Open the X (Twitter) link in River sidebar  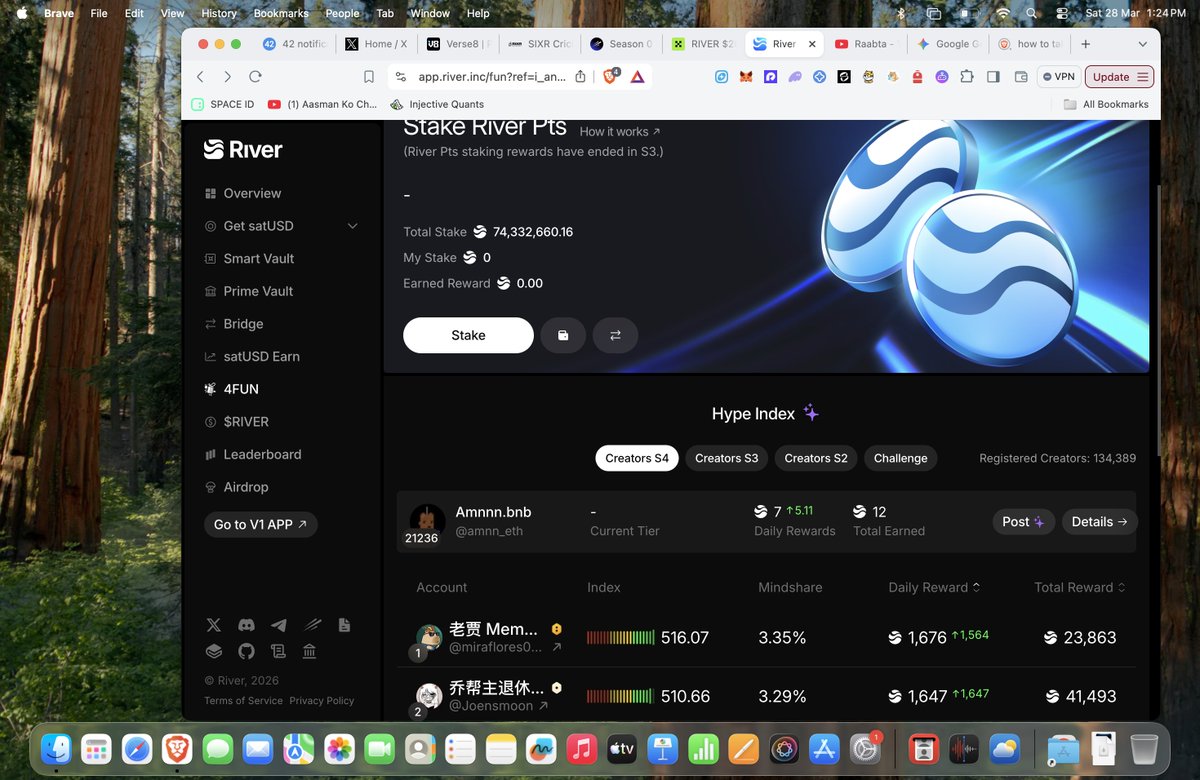213,625
